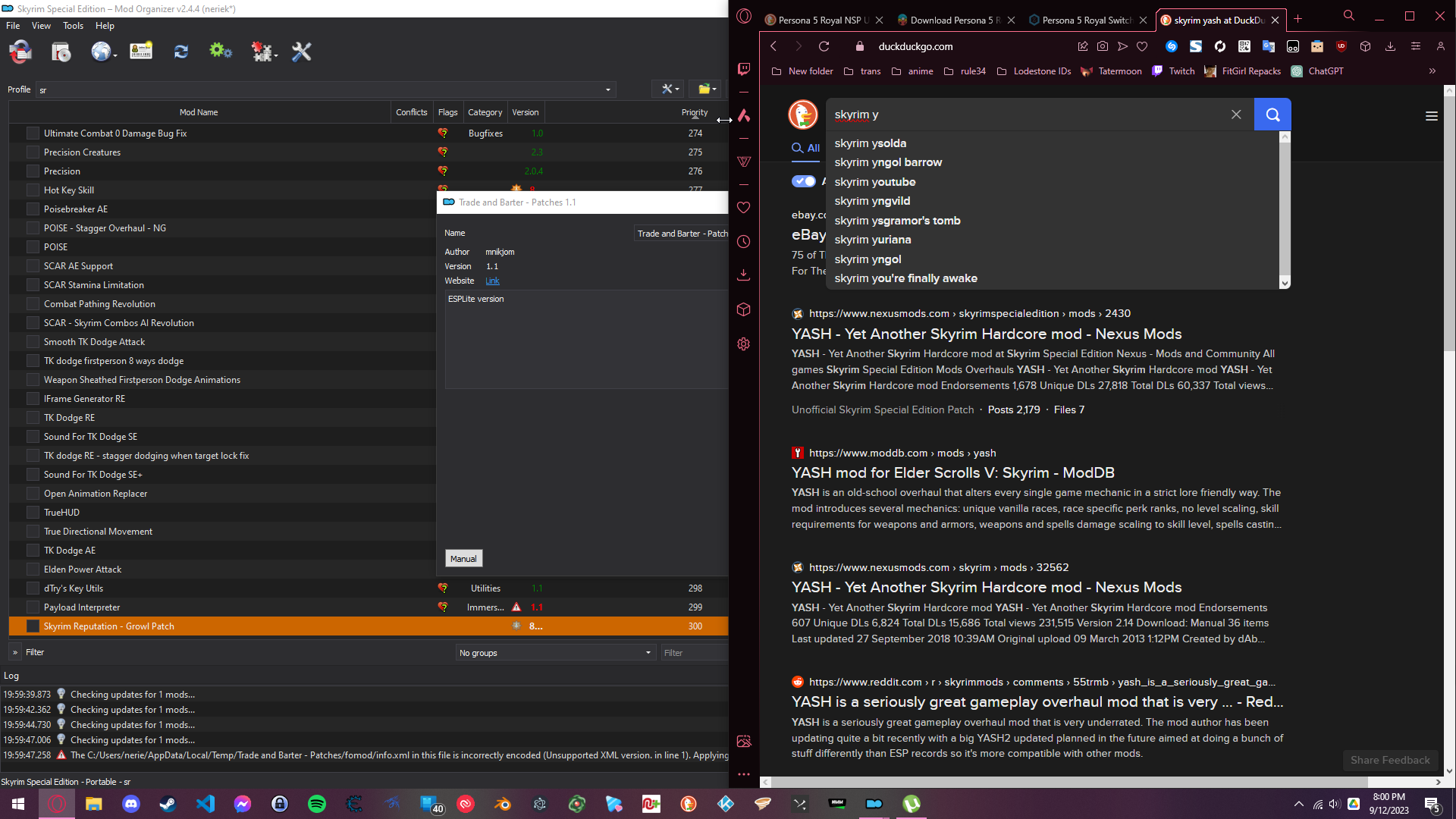Open a new browser tab
The width and height of the screenshot is (1456, 819).
tap(1298, 20)
